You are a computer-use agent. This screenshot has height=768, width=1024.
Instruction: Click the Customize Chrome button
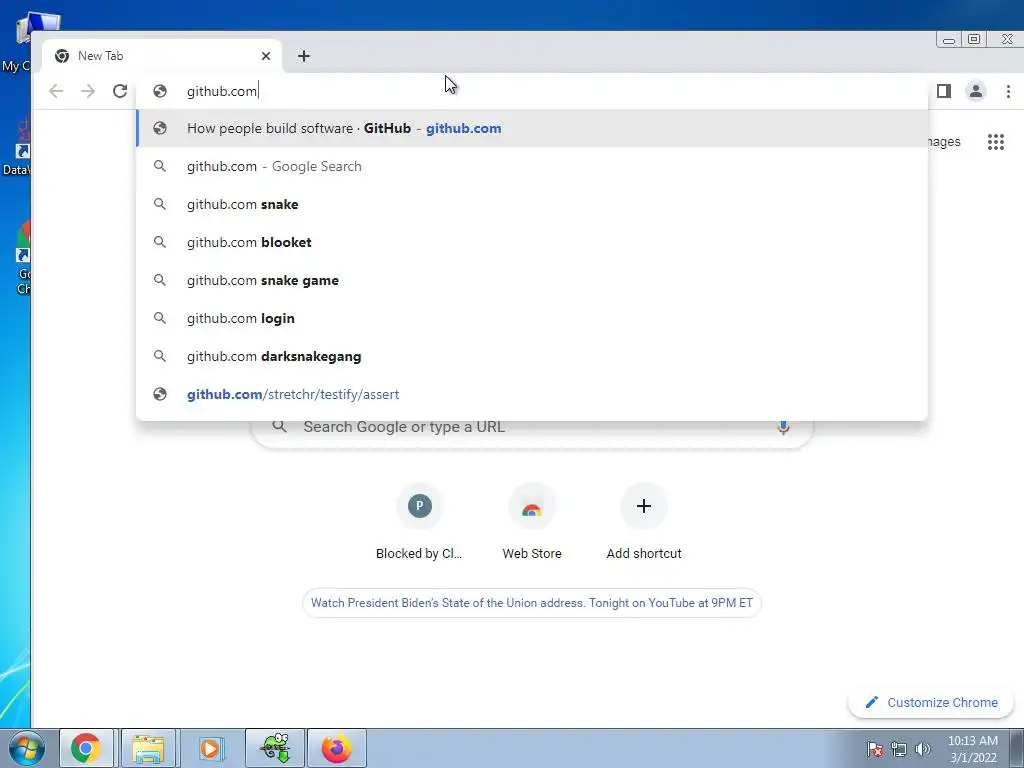(931, 703)
